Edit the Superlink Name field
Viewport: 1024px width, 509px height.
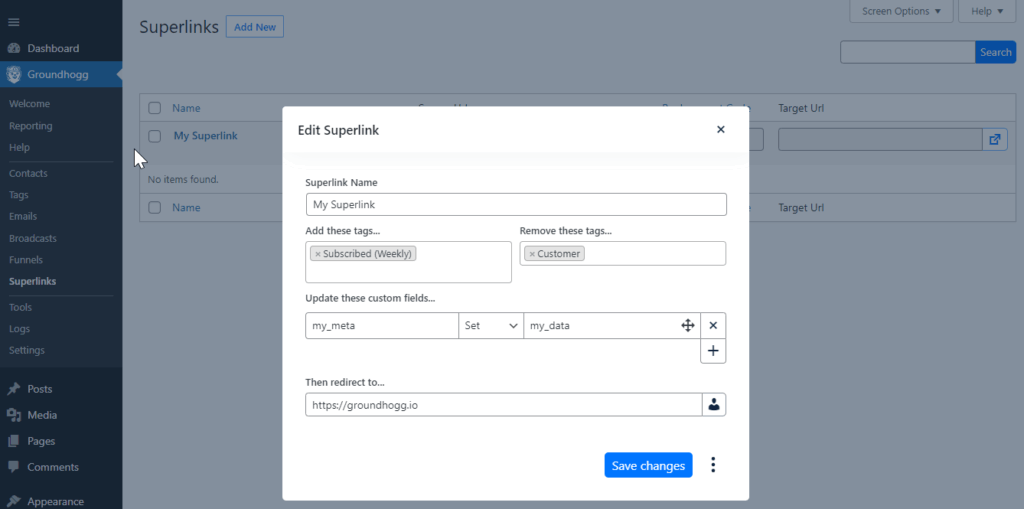516,205
